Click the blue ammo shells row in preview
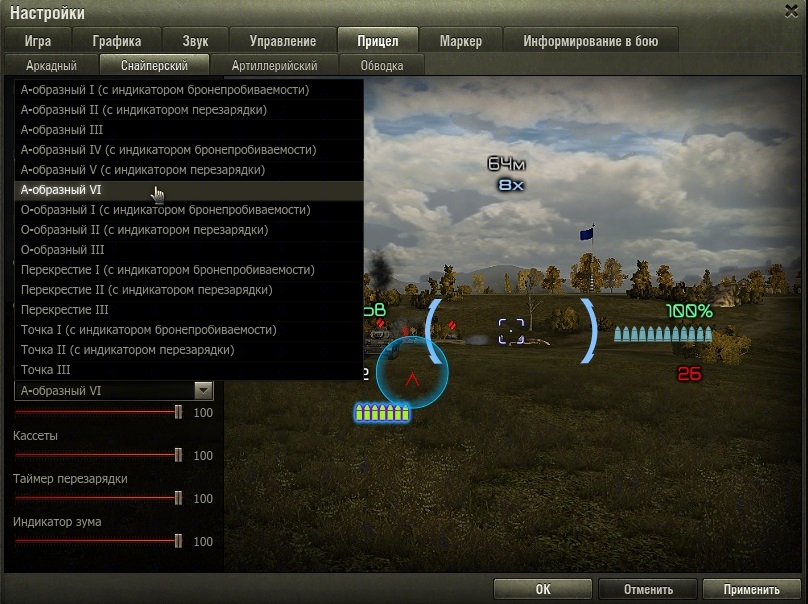Viewport: 808px width, 604px height. [663, 334]
